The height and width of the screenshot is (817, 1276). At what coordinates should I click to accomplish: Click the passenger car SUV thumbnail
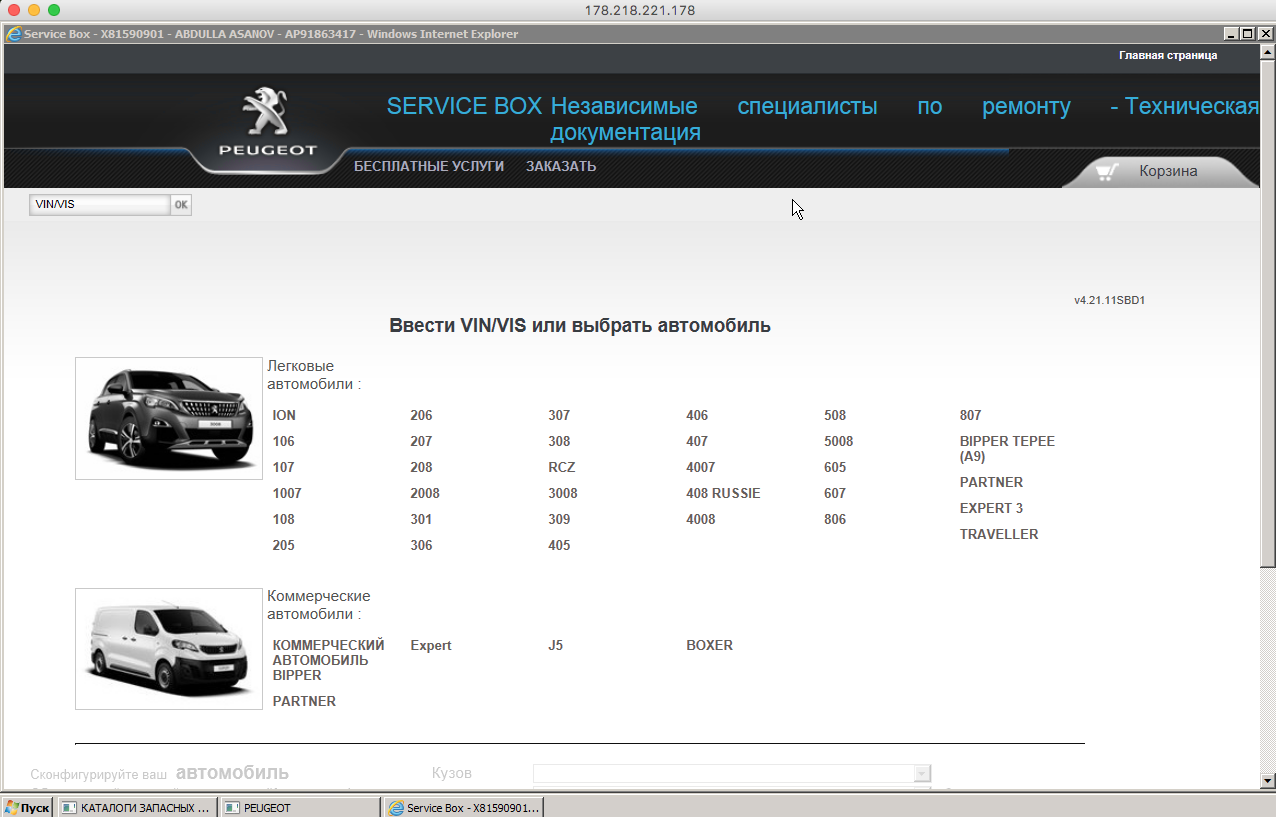[x=168, y=418]
